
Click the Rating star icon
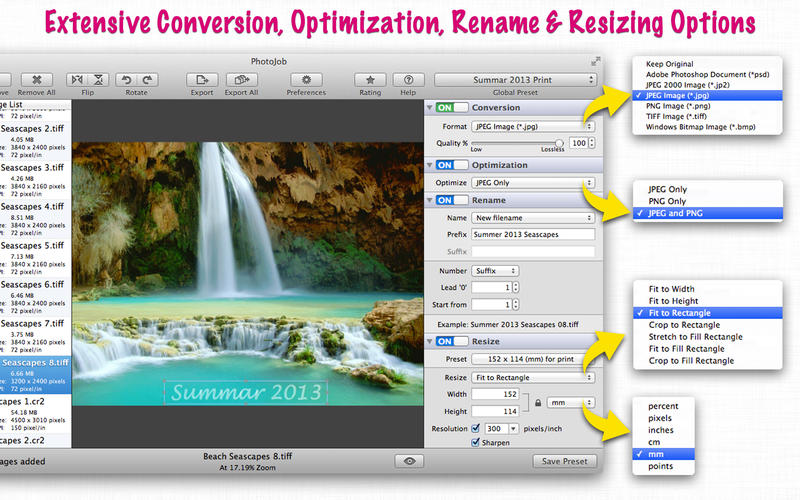point(370,80)
